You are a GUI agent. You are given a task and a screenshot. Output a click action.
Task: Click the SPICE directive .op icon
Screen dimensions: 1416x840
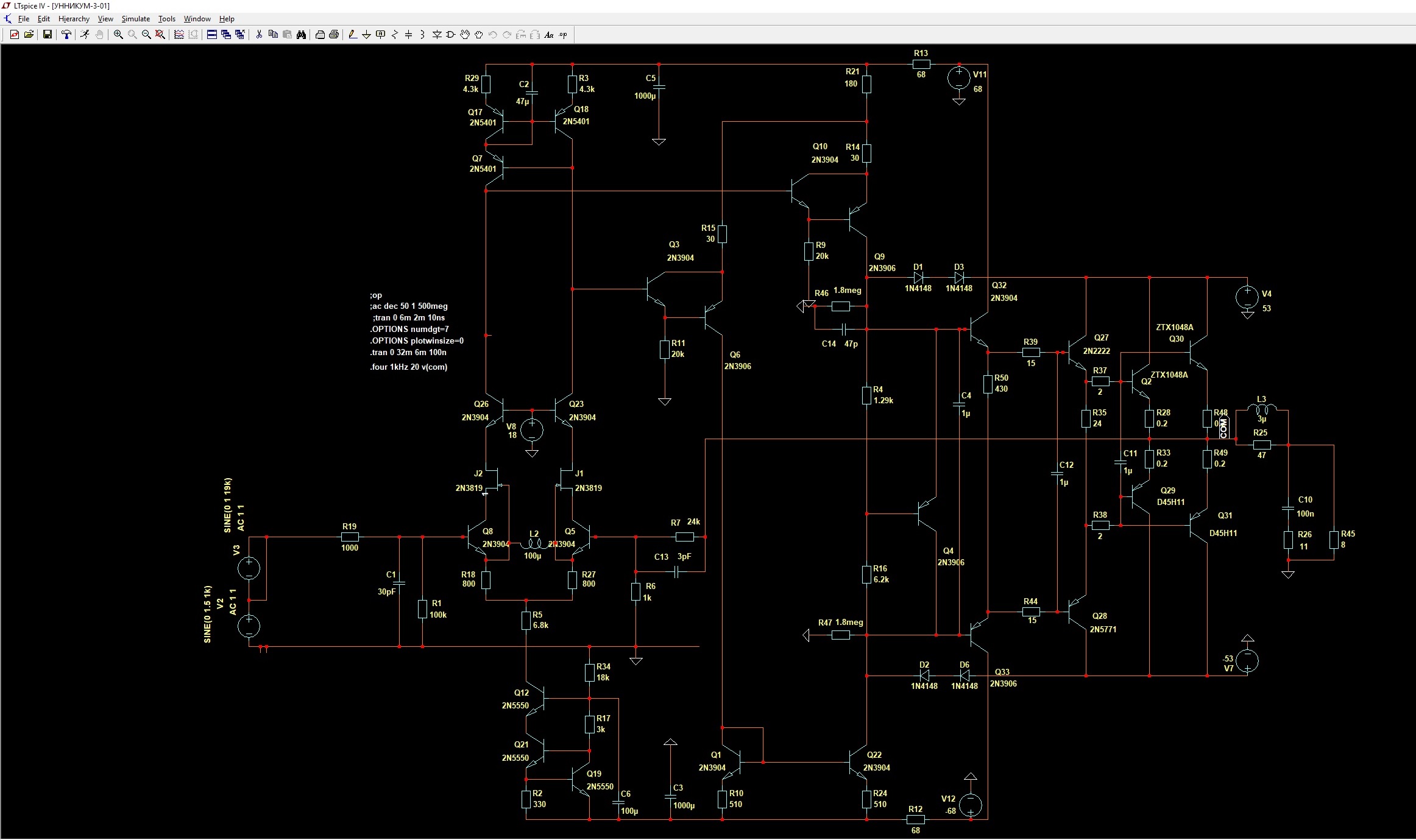click(563, 35)
